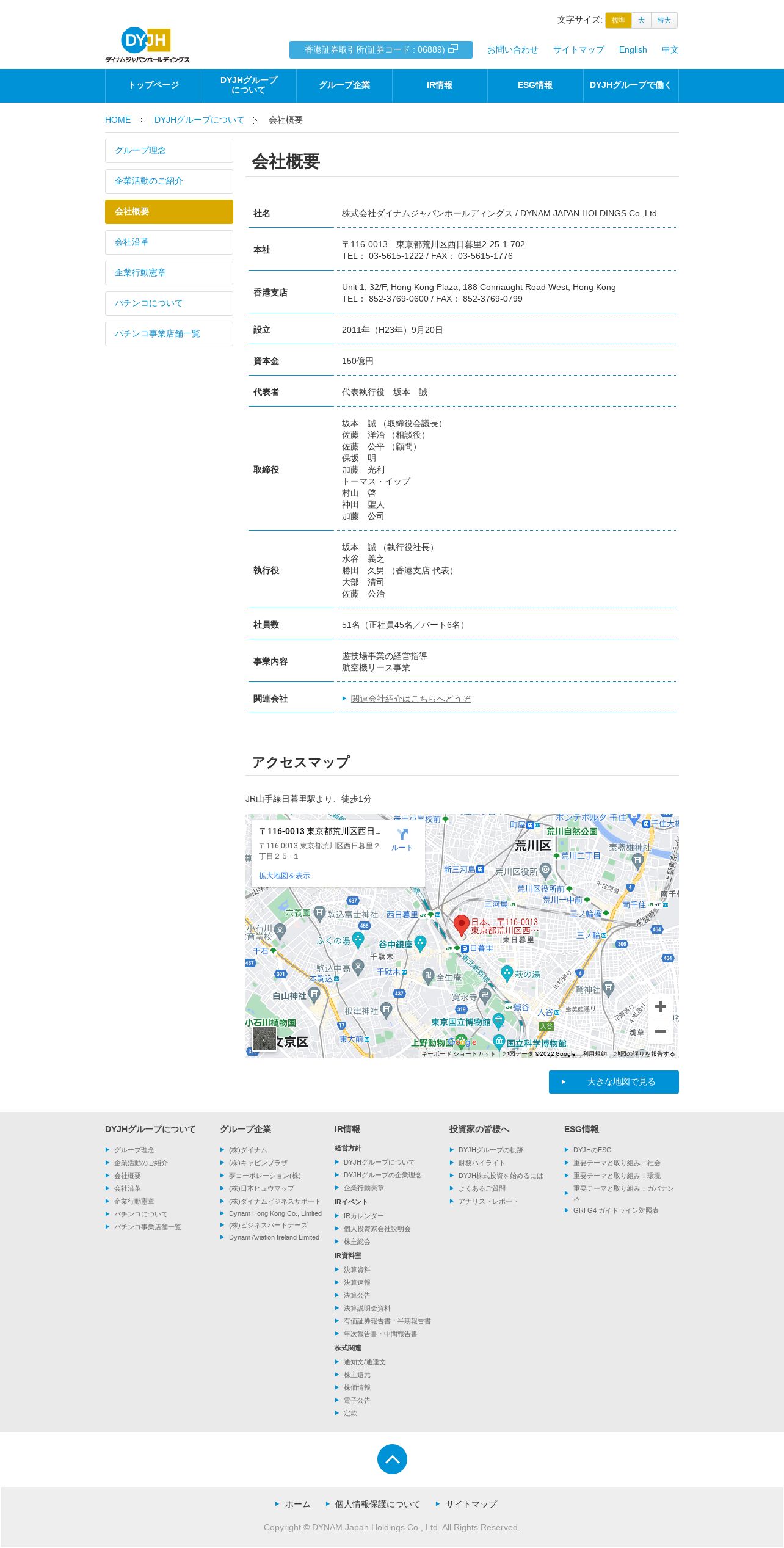Open the header サイトマップ link
Viewport: 784px width, 1548px height.
[x=579, y=49]
